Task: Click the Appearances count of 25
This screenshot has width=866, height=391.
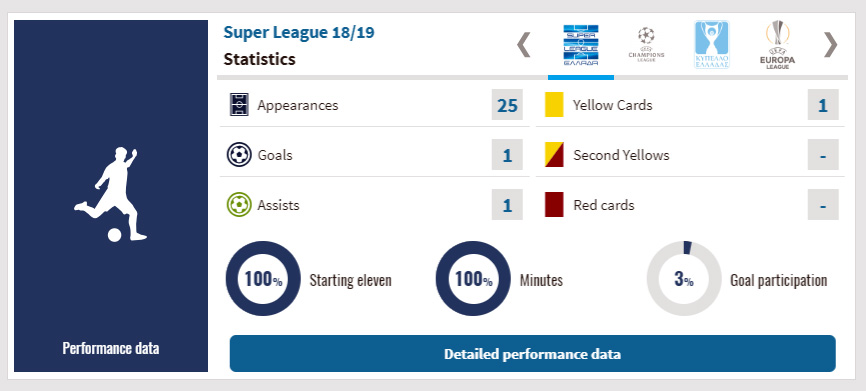Action: coord(507,105)
